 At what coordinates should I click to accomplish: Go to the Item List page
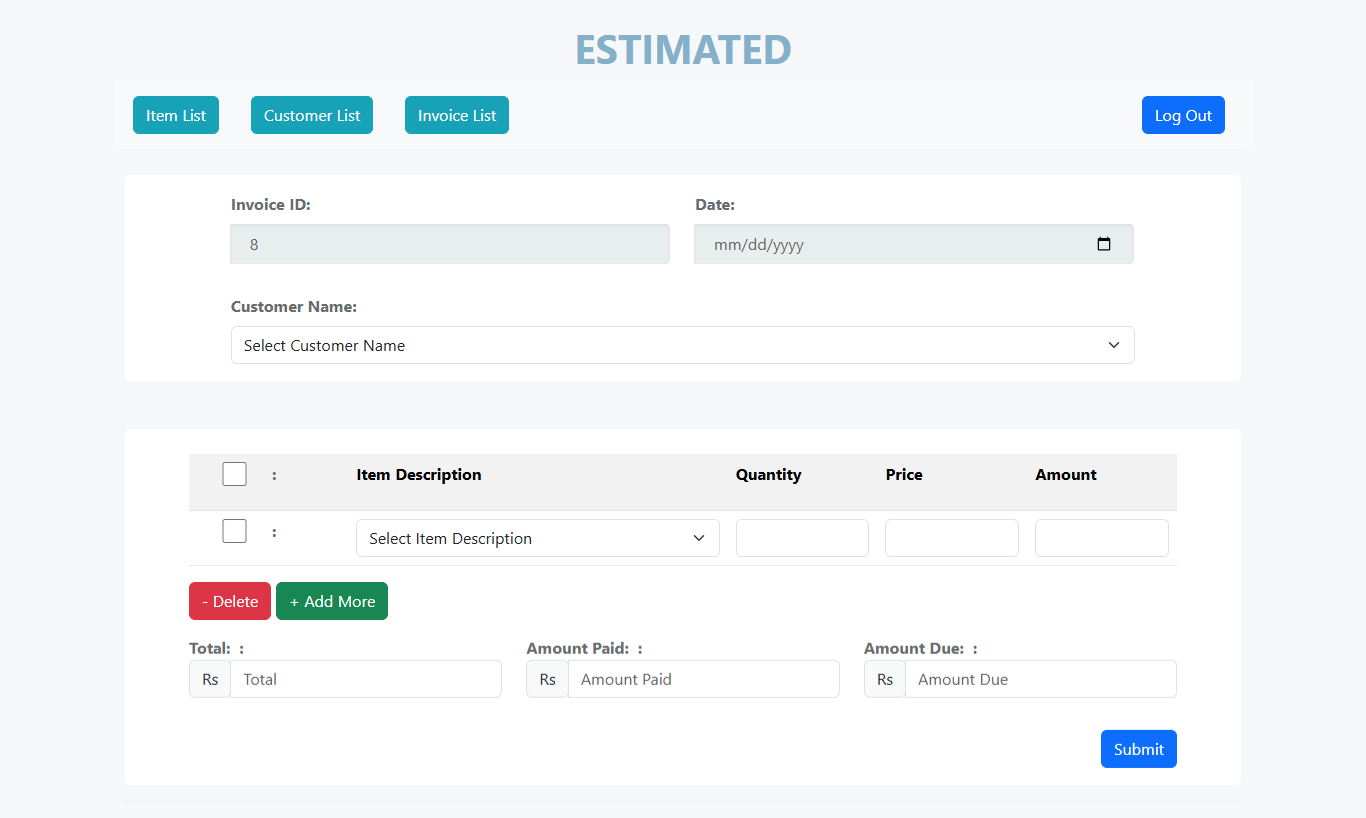(x=176, y=115)
